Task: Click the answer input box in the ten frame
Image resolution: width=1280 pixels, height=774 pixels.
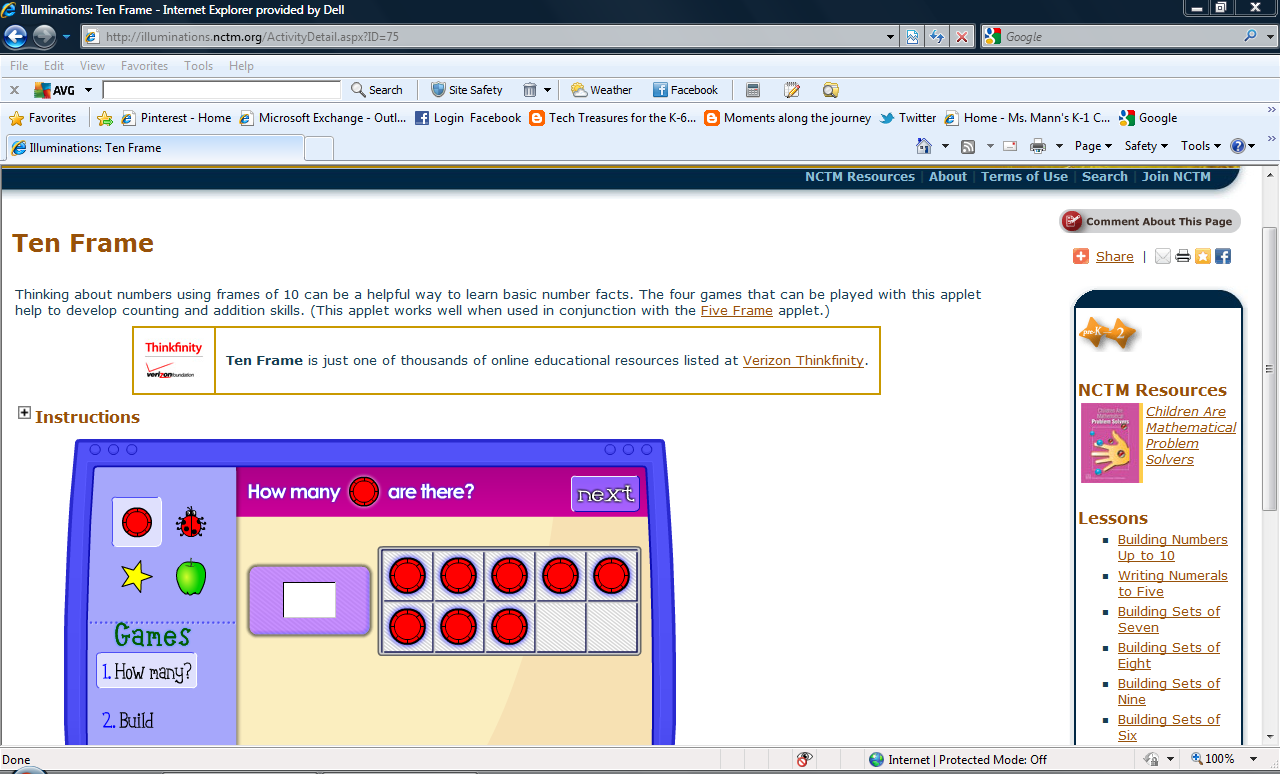Action: coord(308,599)
